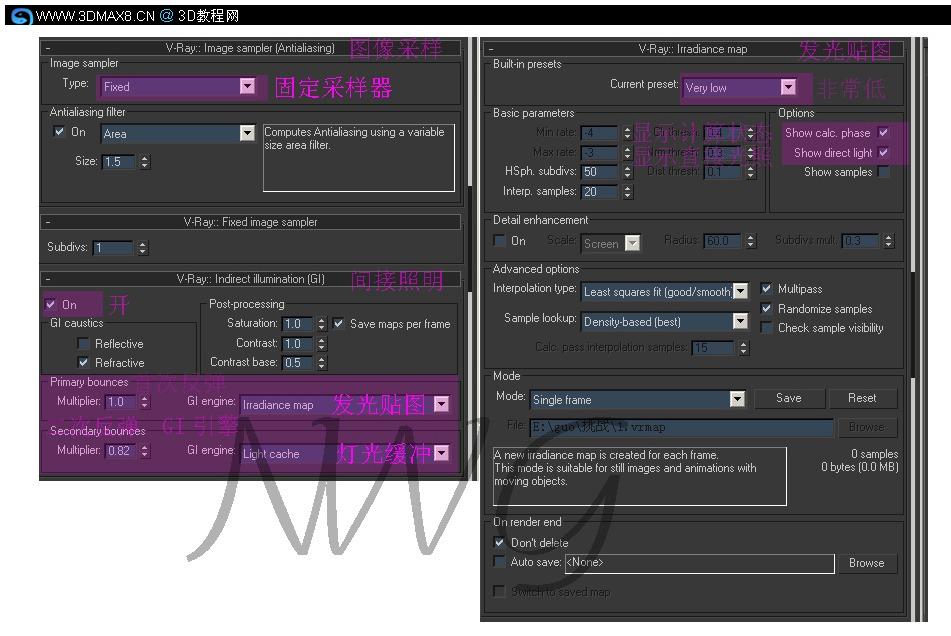Collapse the Image sampler (Antialiasing) rollout
The width and height of the screenshot is (951, 636).
pyautogui.click(x=49, y=48)
